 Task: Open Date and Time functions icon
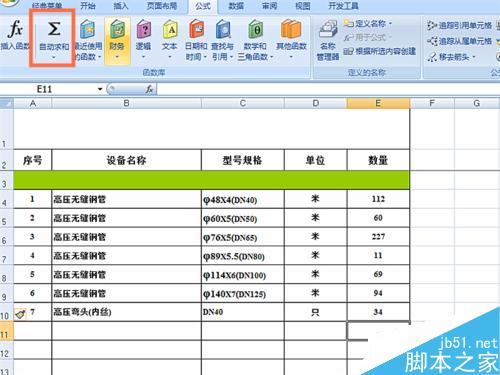click(x=196, y=29)
